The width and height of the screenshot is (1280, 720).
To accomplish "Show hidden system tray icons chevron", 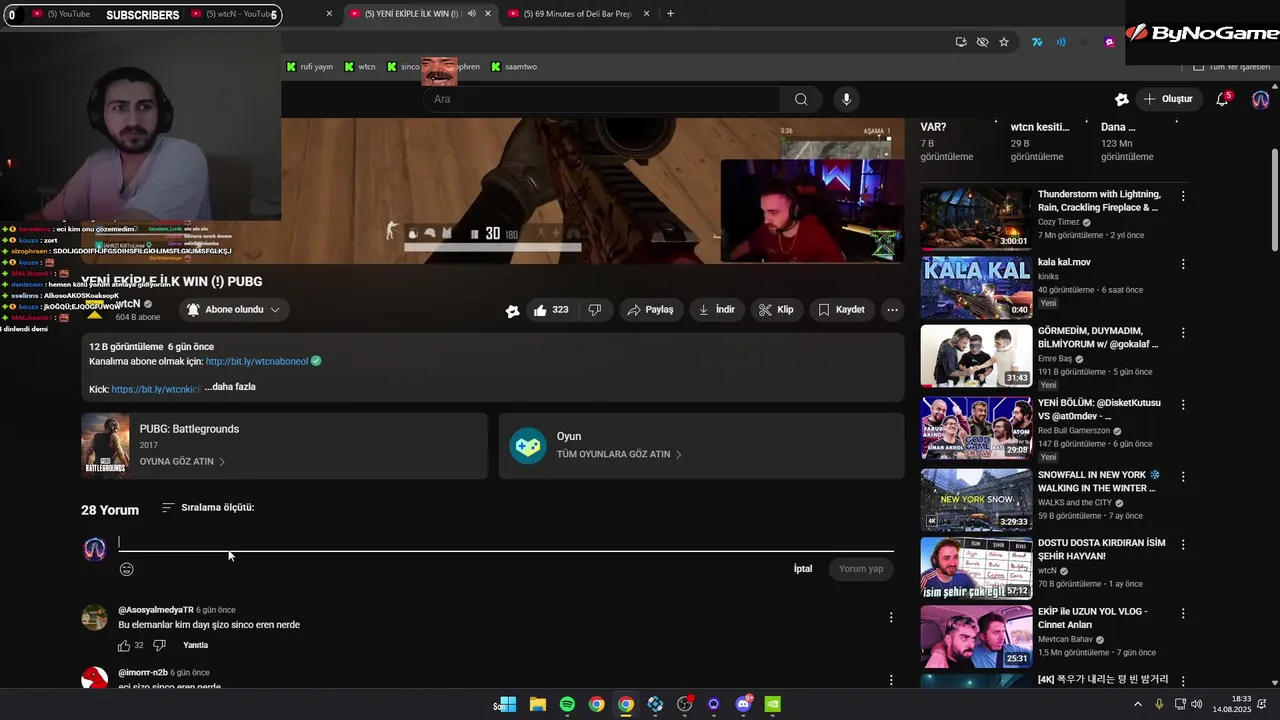I will (1137, 704).
